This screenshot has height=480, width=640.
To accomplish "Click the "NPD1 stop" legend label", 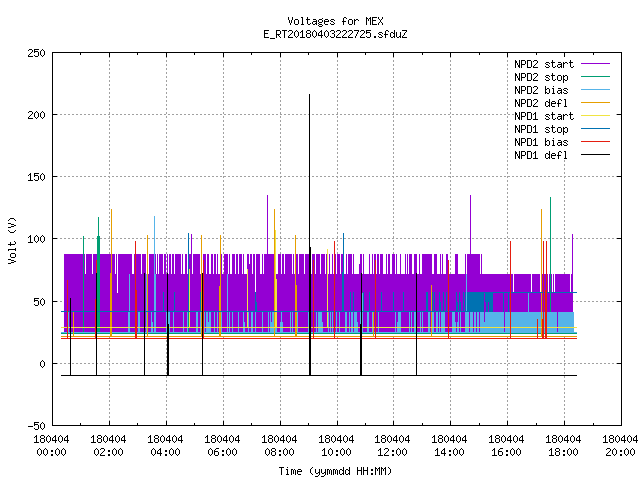I will coord(541,129).
